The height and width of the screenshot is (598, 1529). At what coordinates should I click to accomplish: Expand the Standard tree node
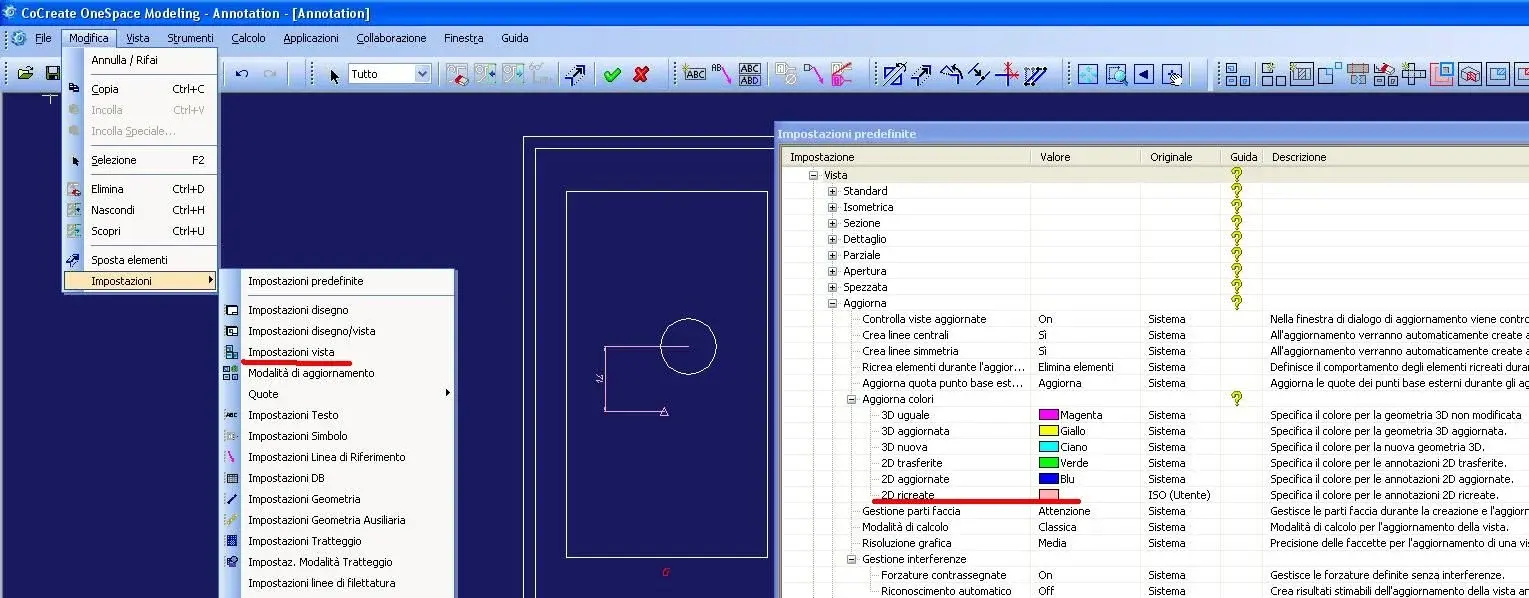pos(833,191)
